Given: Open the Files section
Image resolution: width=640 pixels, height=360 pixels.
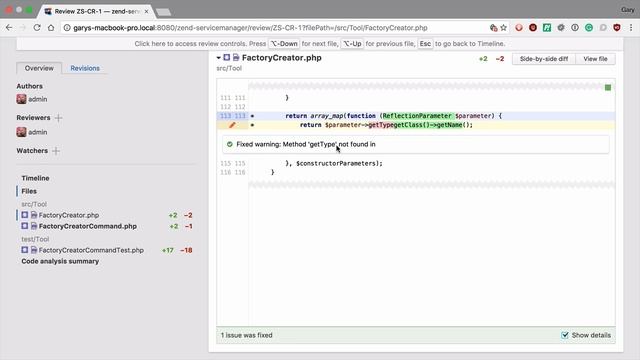Looking at the screenshot, I should click(x=29, y=191).
